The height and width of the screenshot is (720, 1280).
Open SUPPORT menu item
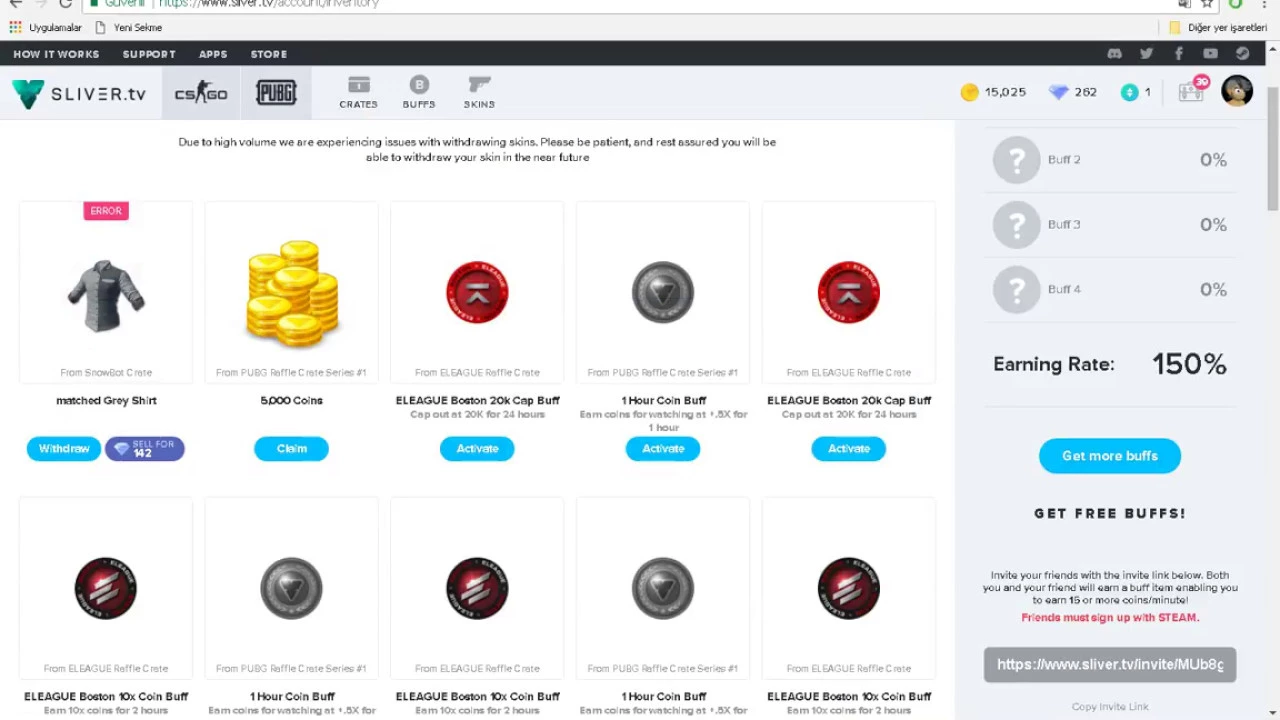click(x=149, y=54)
